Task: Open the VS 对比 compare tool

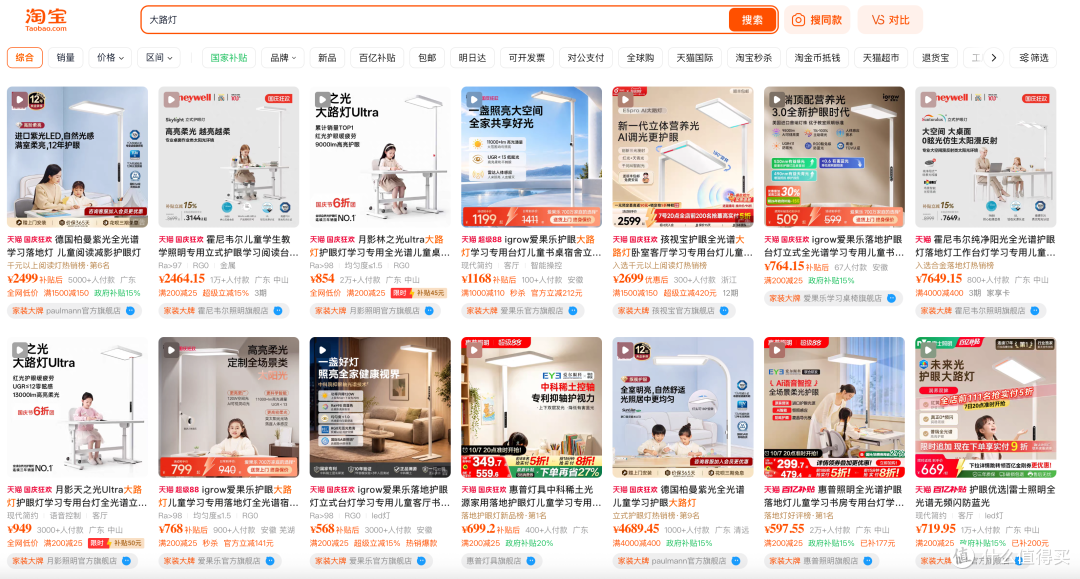Action: 890,20
